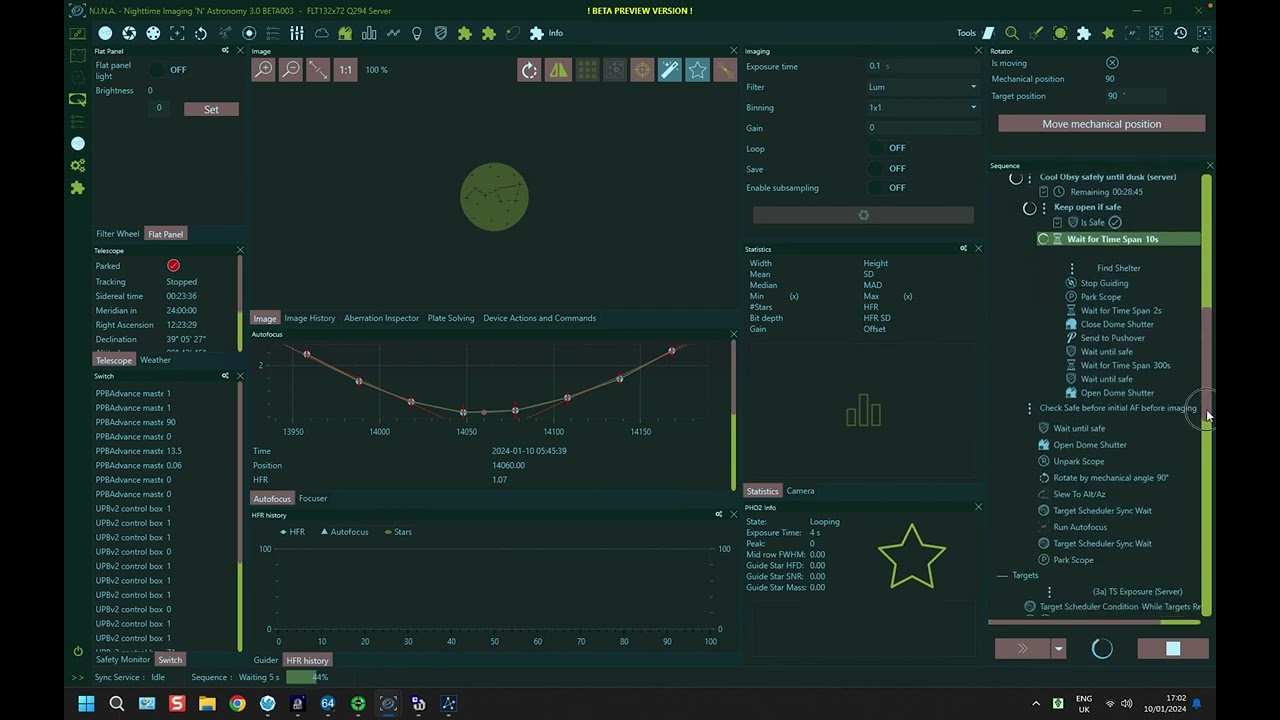Viewport: 1280px width, 720px height.
Task: Switch to the Plate Solving tab
Action: (451, 318)
